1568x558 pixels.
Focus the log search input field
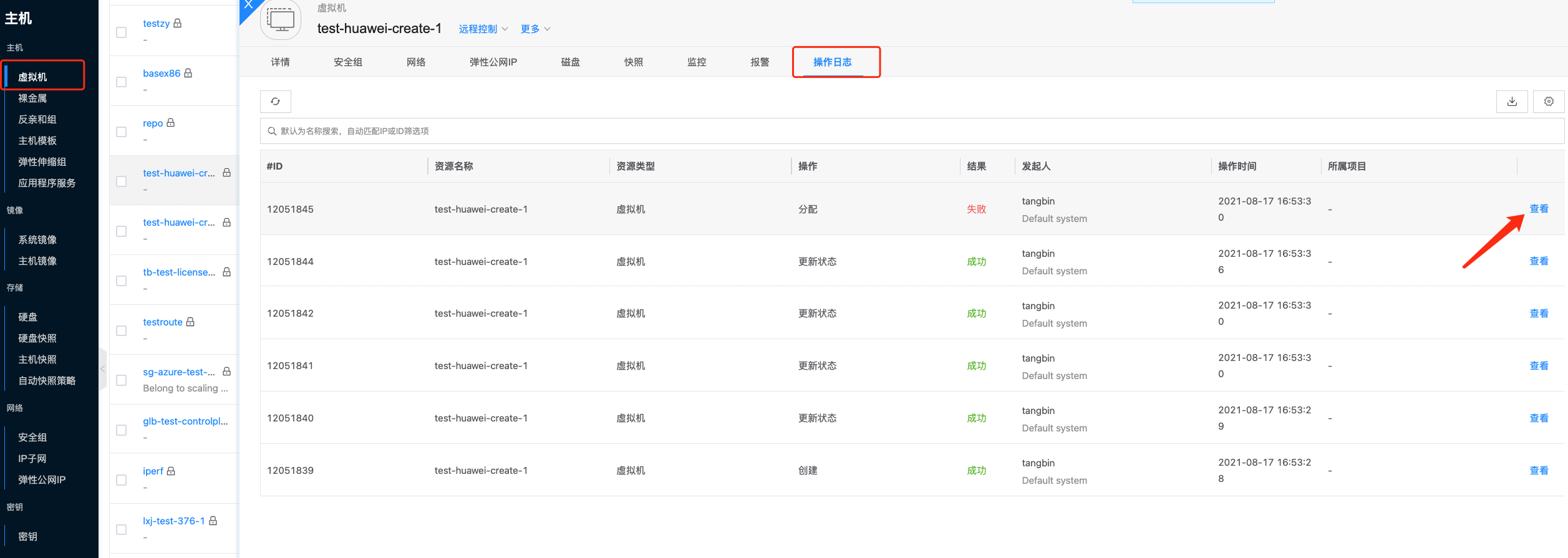[x=911, y=131]
